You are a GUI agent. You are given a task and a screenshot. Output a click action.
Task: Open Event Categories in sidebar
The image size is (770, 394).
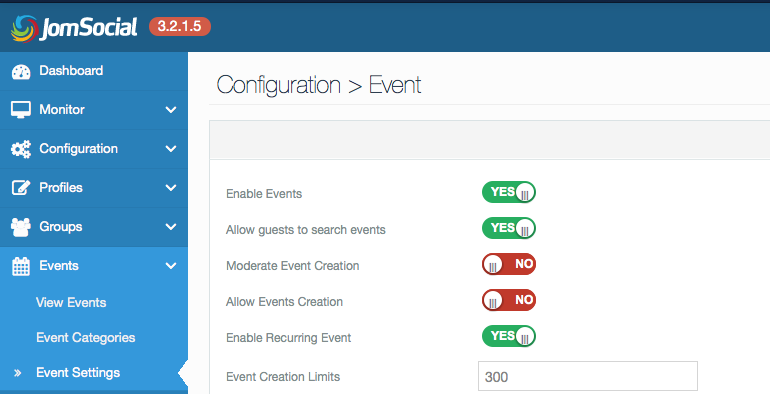85,338
